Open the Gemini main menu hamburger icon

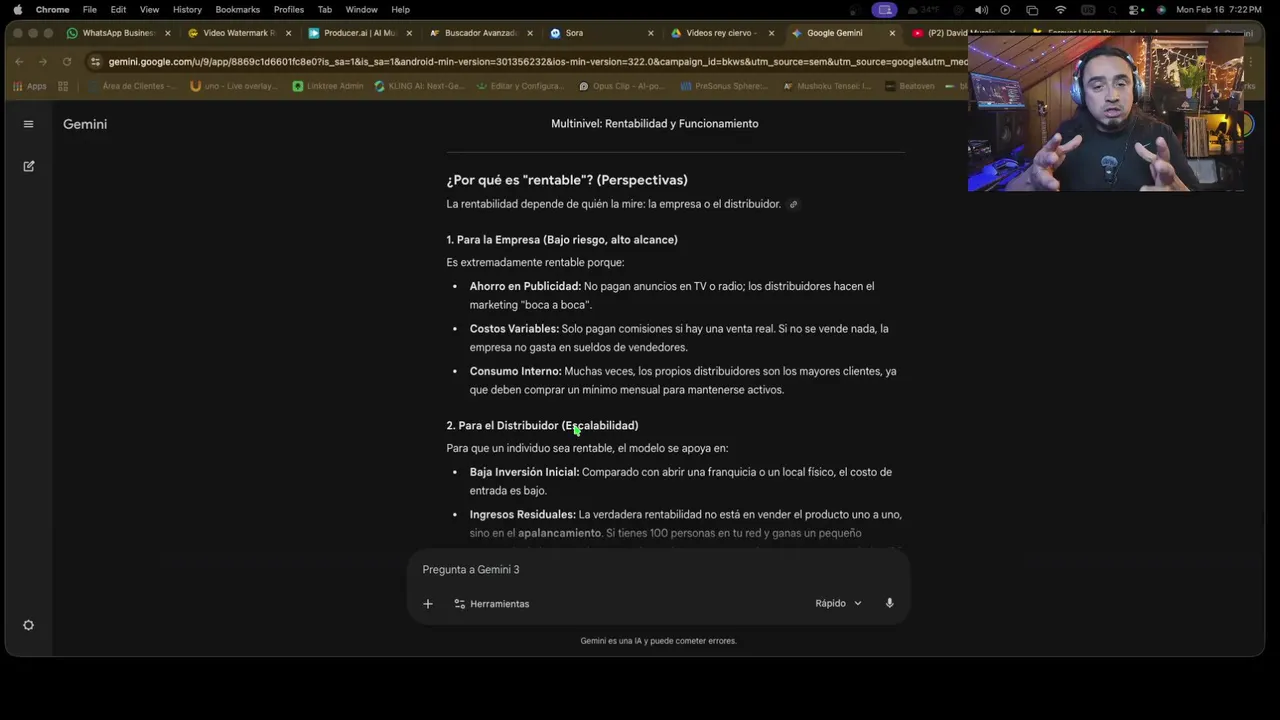click(28, 124)
